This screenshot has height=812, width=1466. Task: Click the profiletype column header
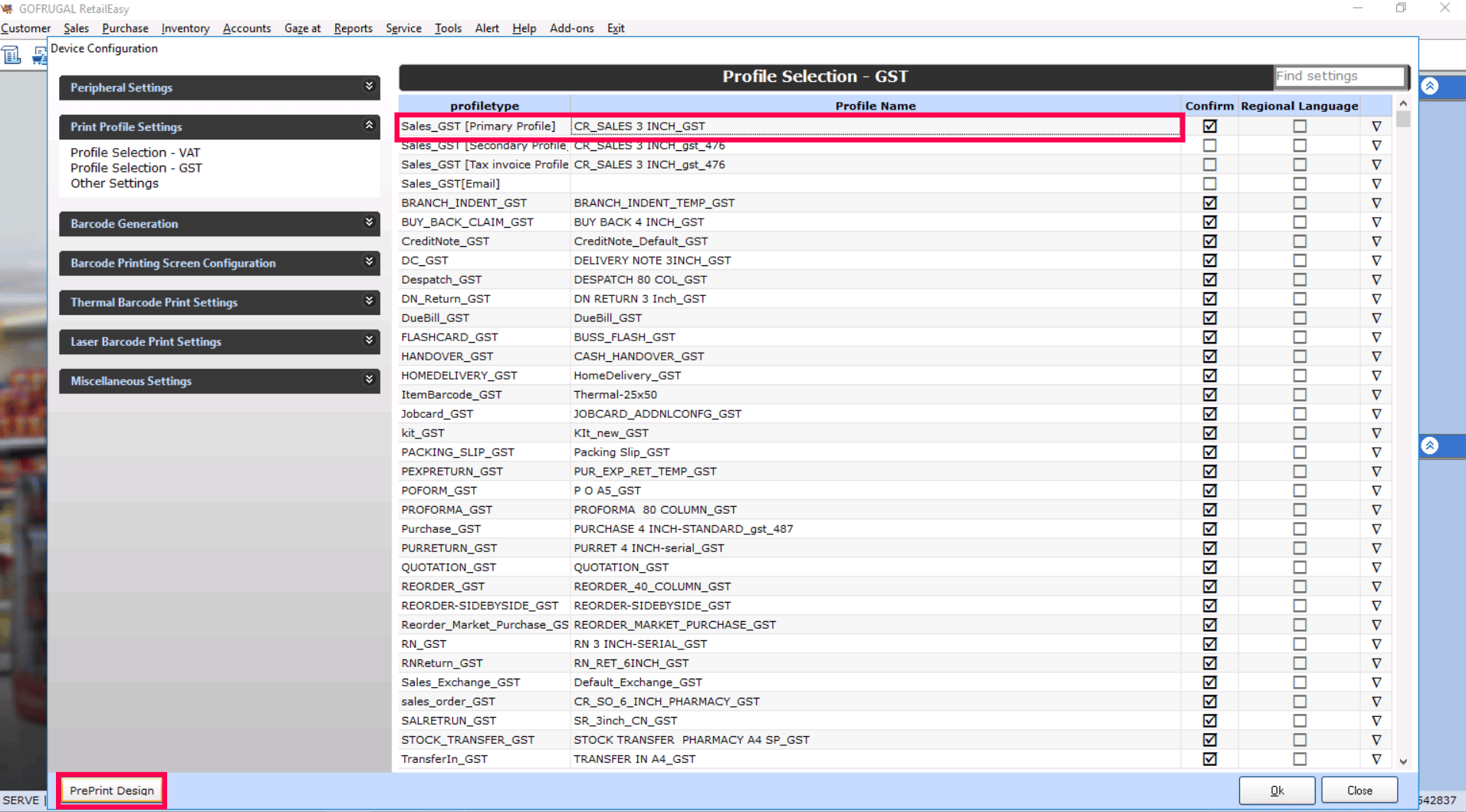click(x=485, y=106)
